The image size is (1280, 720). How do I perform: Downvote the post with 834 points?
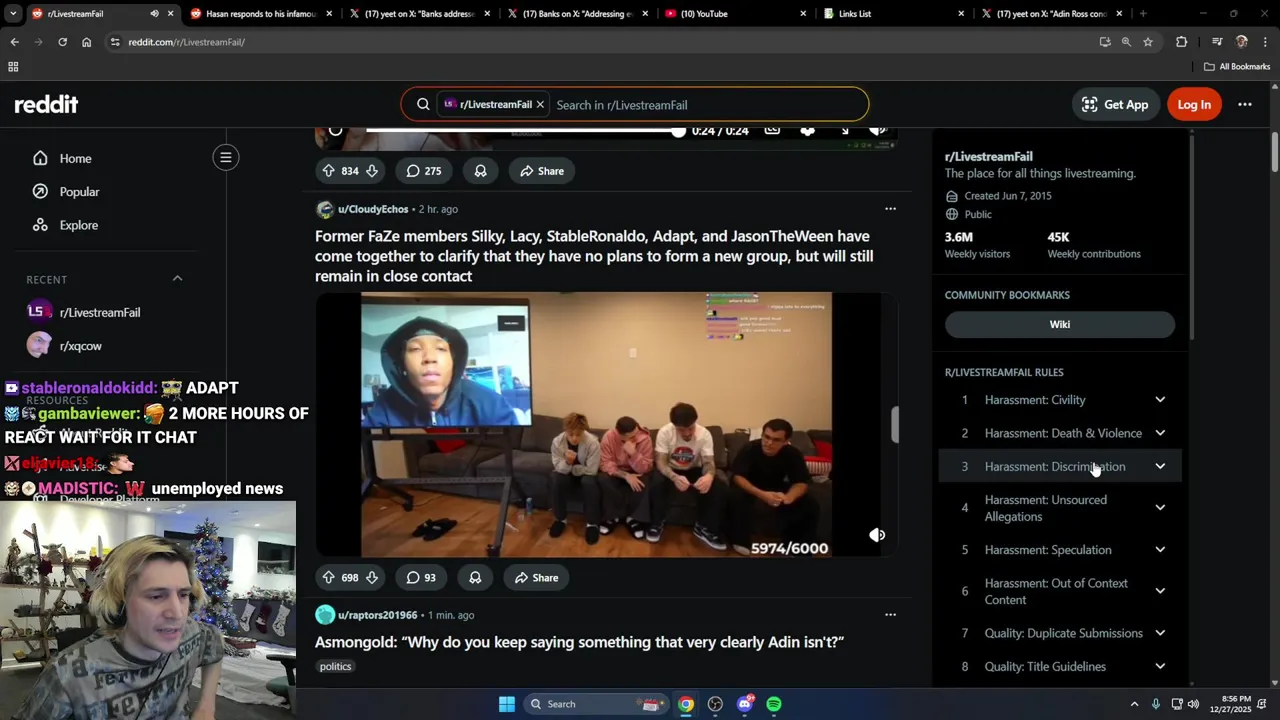tap(372, 171)
